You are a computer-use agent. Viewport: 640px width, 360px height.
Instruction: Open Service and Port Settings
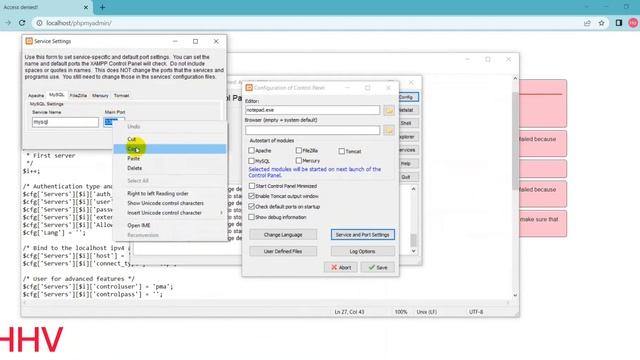tap(362, 235)
